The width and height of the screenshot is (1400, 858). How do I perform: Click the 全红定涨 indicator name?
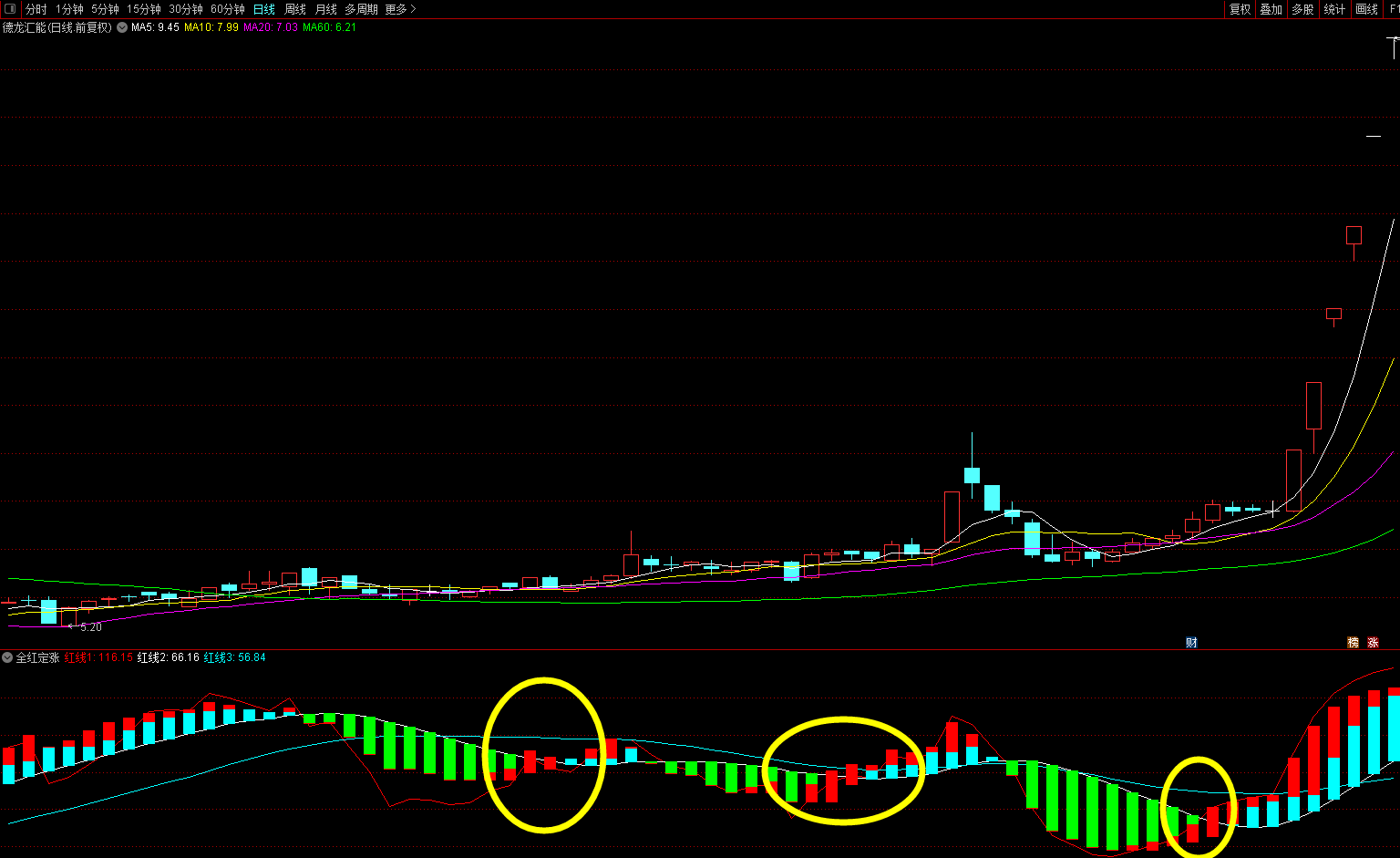37,657
